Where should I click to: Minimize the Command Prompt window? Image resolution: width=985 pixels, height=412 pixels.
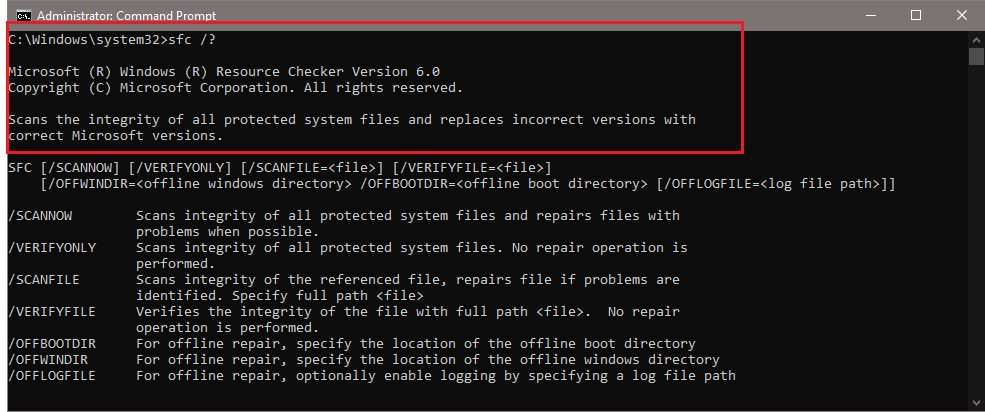pyautogui.click(x=866, y=15)
